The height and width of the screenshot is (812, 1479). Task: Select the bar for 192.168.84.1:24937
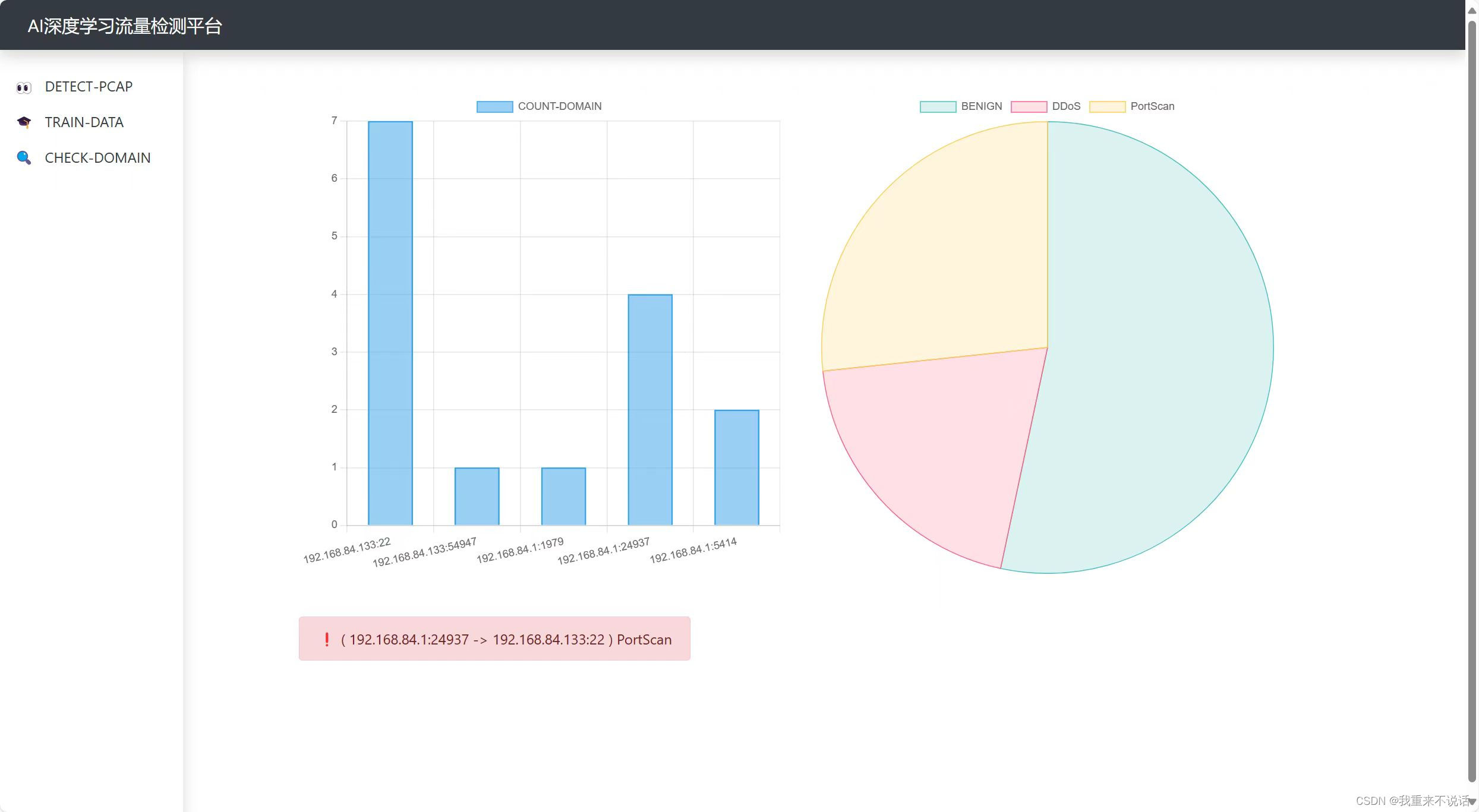pos(650,410)
